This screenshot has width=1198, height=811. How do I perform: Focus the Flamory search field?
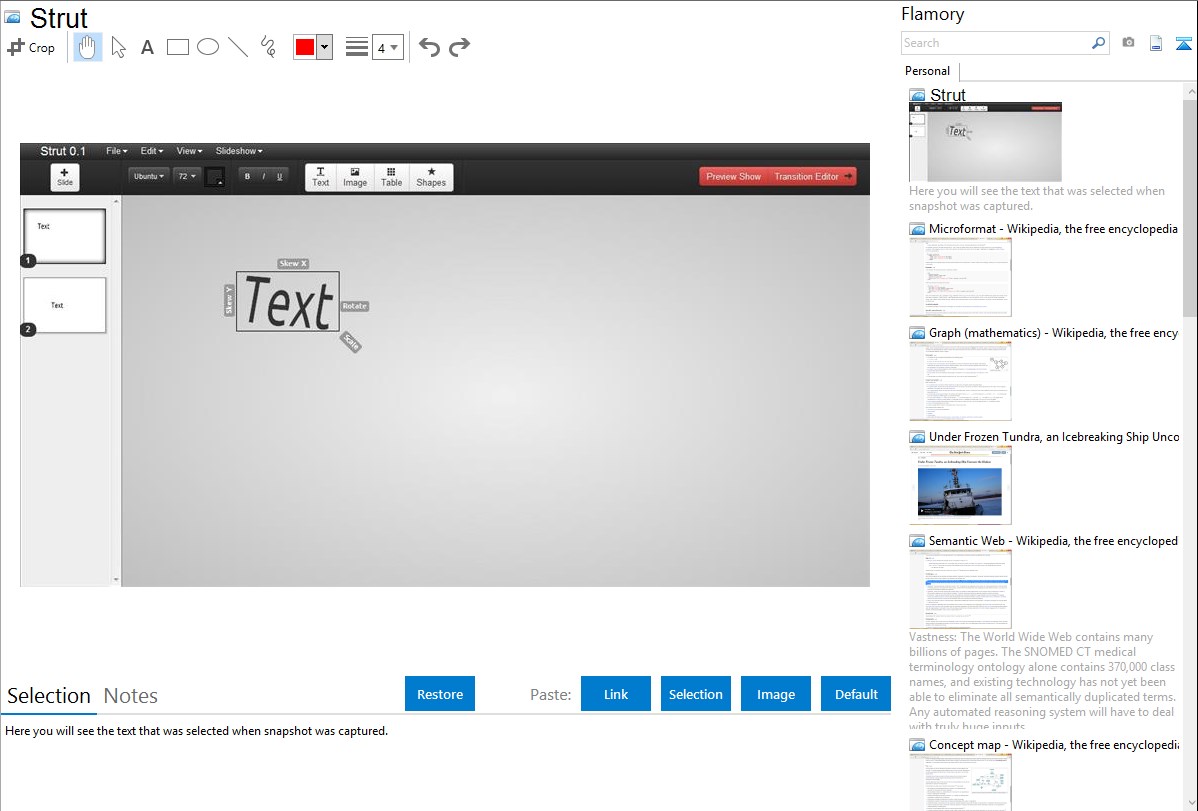[995, 43]
